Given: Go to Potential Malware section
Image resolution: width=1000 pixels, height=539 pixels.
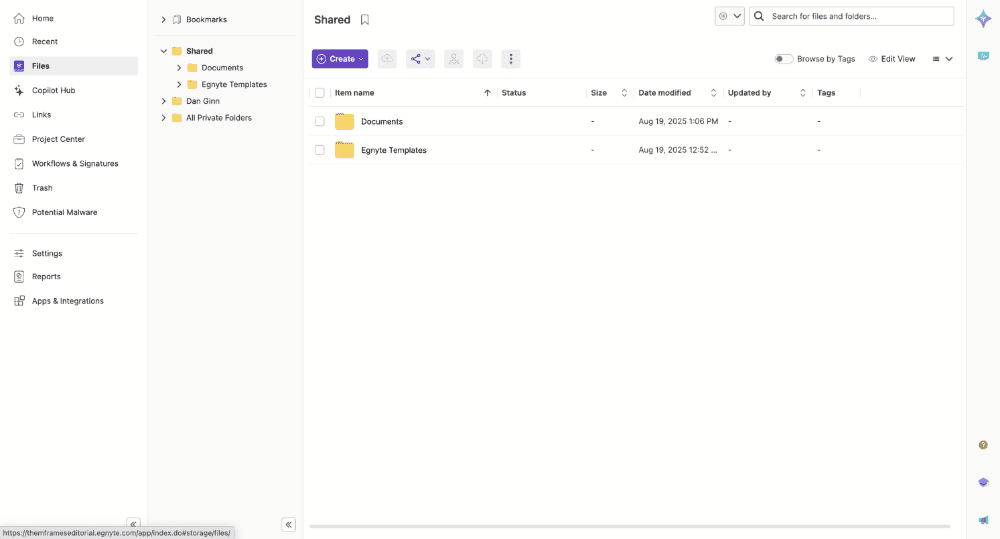Looking at the screenshot, I should 64,212.
